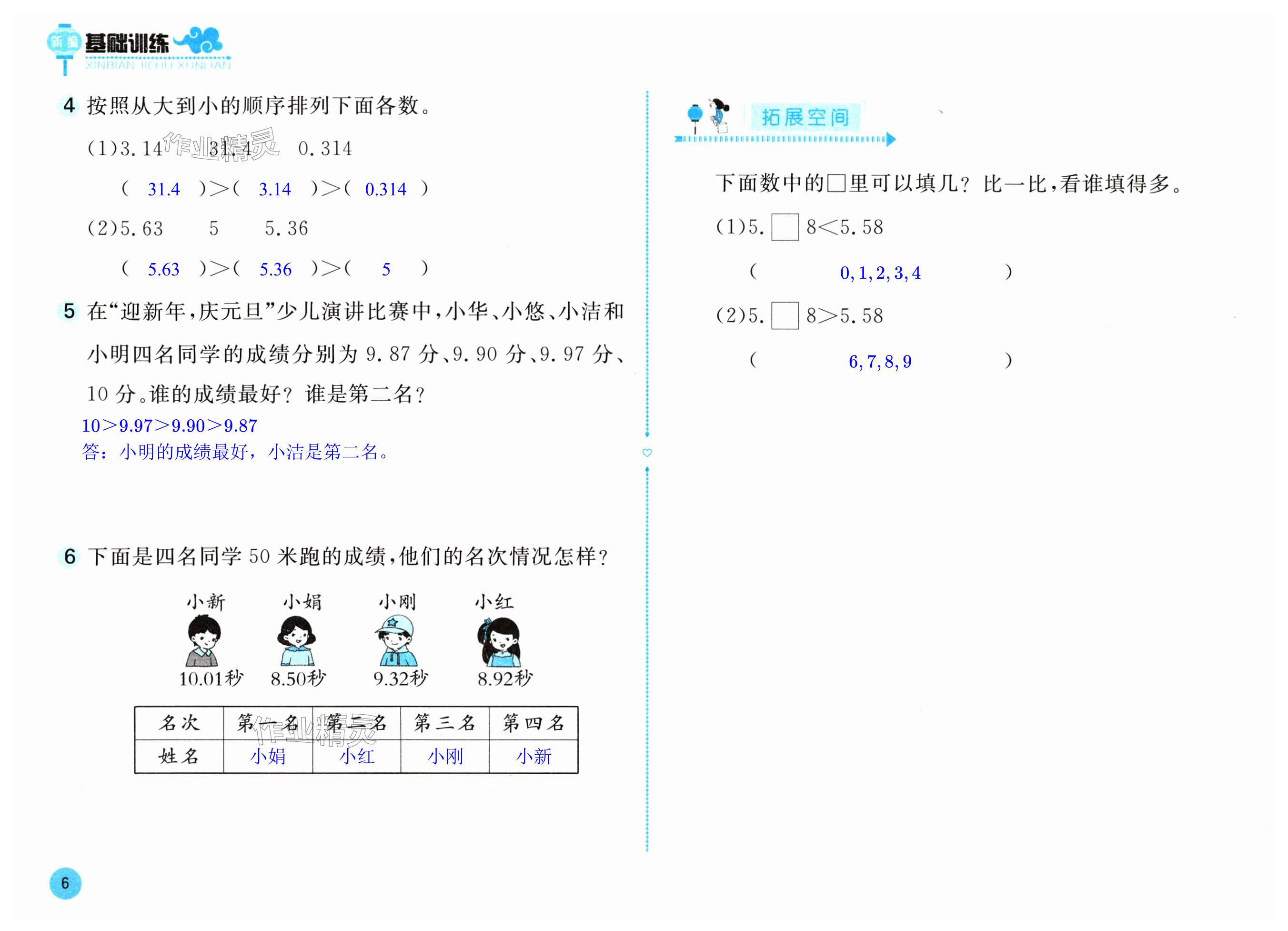This screenshot has height=931, width=1288.
Task: Click the empty box in 5.□8<5.58
Action: [785, 227]
